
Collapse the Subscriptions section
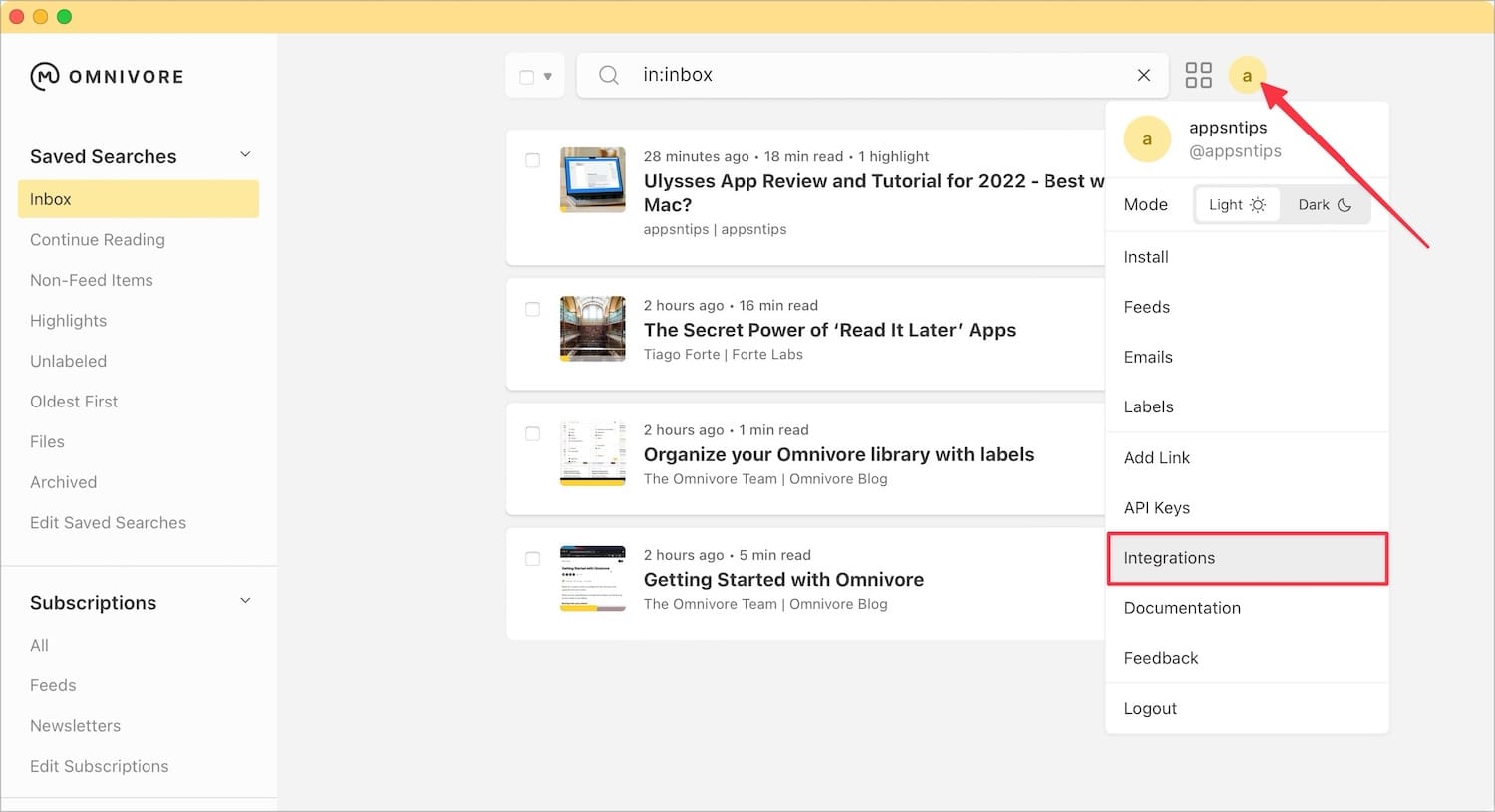tap(245, 601)
